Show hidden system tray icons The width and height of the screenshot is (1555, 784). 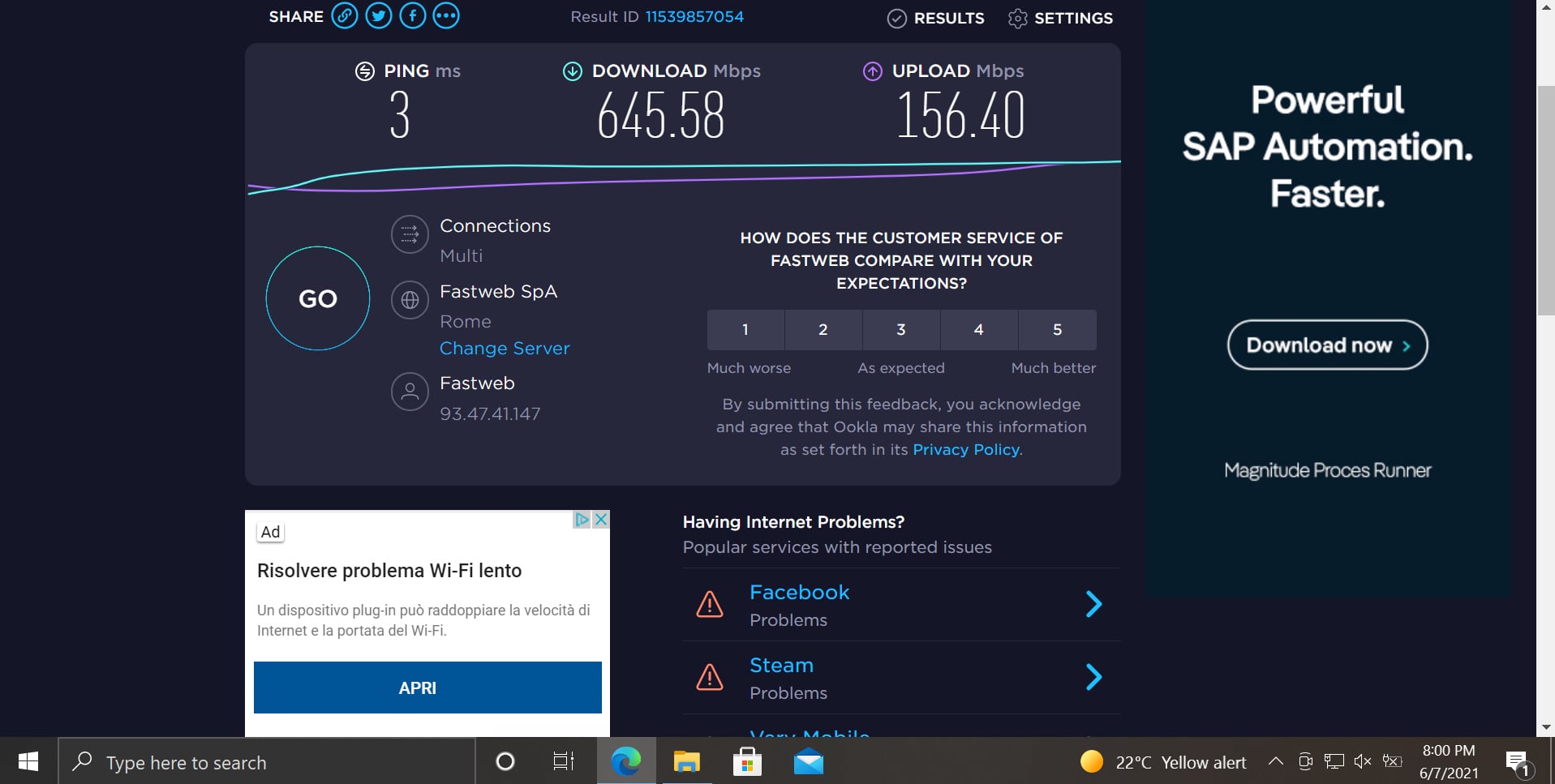1275,761
